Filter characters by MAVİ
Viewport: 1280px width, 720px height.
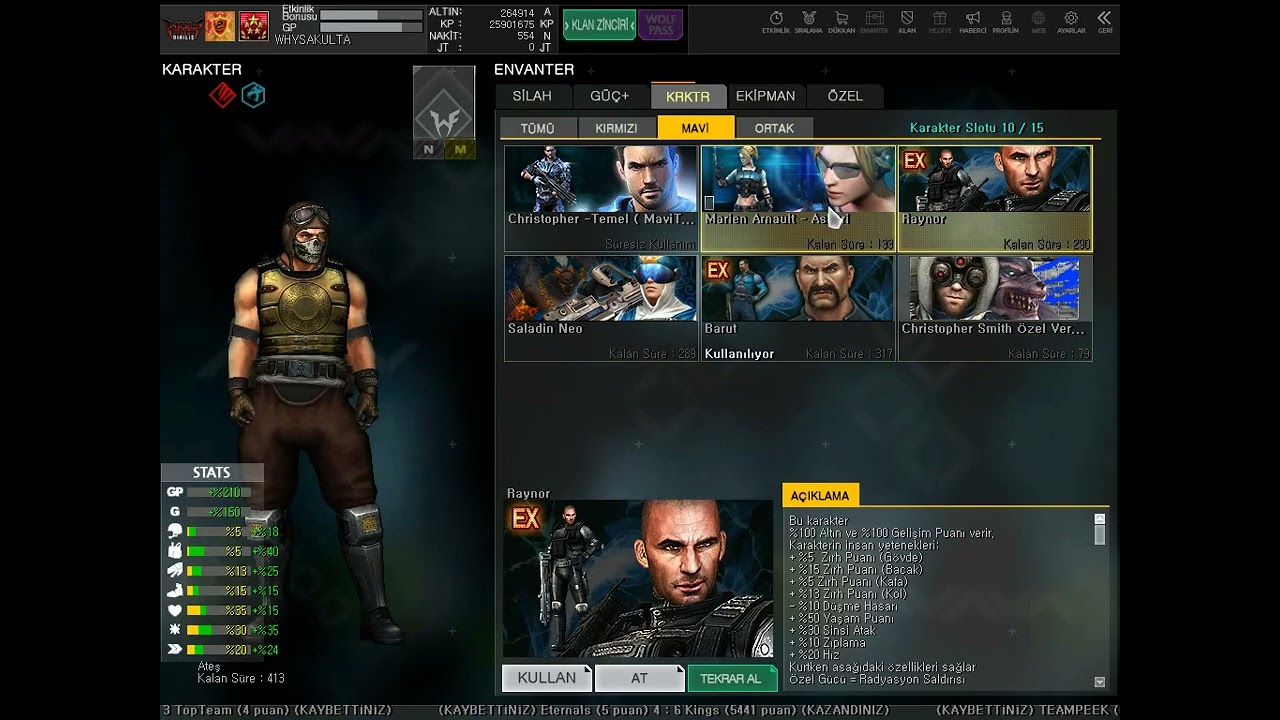click(x=696, y=128)
